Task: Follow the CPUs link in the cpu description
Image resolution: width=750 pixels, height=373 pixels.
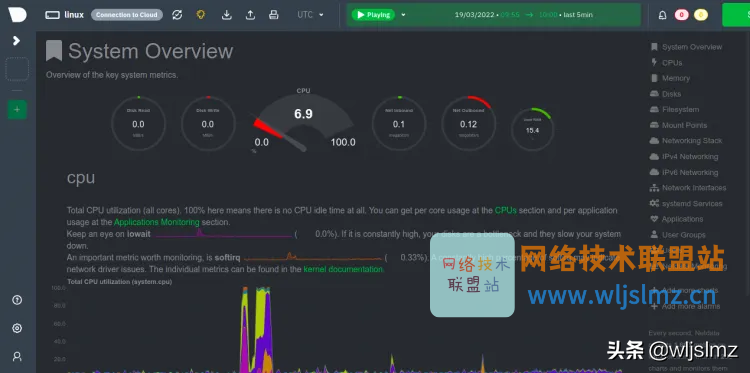Action: tap(506, 210)
